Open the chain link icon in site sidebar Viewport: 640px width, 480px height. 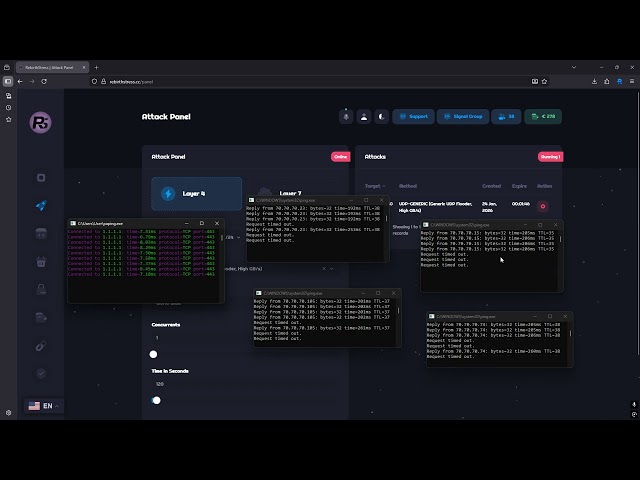pyautogui.click(x=41, y=346)
